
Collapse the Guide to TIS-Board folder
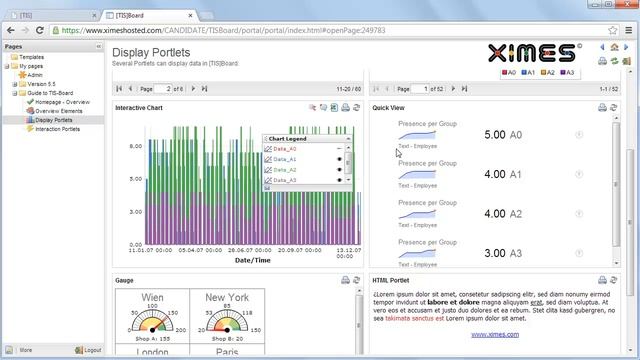pos(15,93)
